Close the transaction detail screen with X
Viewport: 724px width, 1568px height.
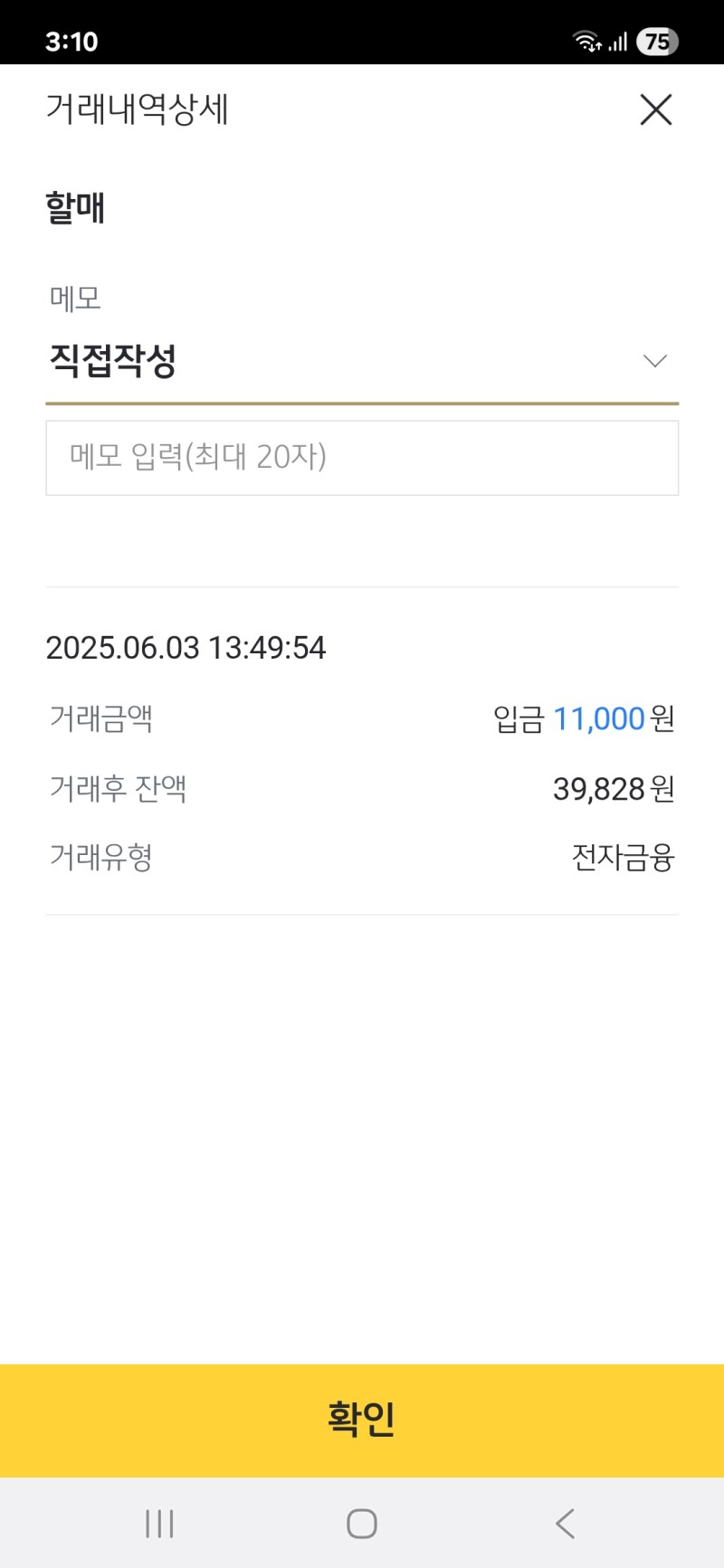tap(655, 110)
